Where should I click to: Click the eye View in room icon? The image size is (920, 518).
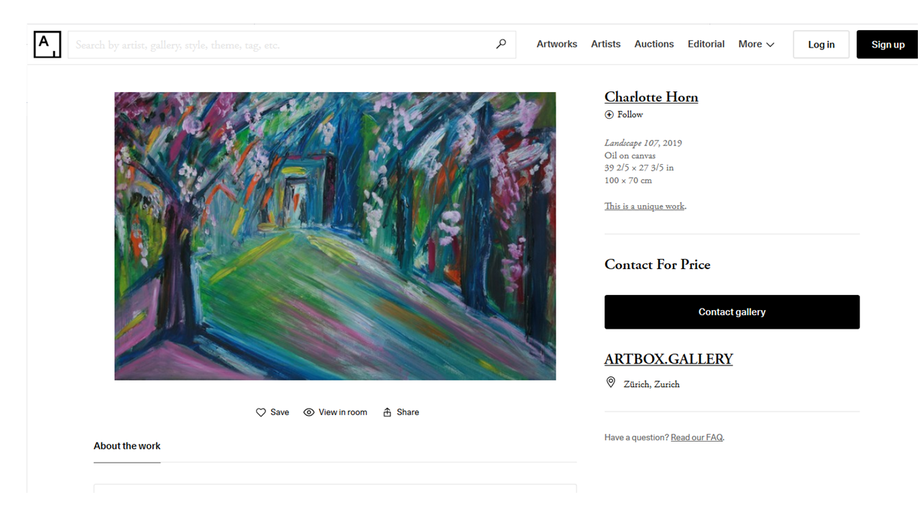tap(309, 412)
